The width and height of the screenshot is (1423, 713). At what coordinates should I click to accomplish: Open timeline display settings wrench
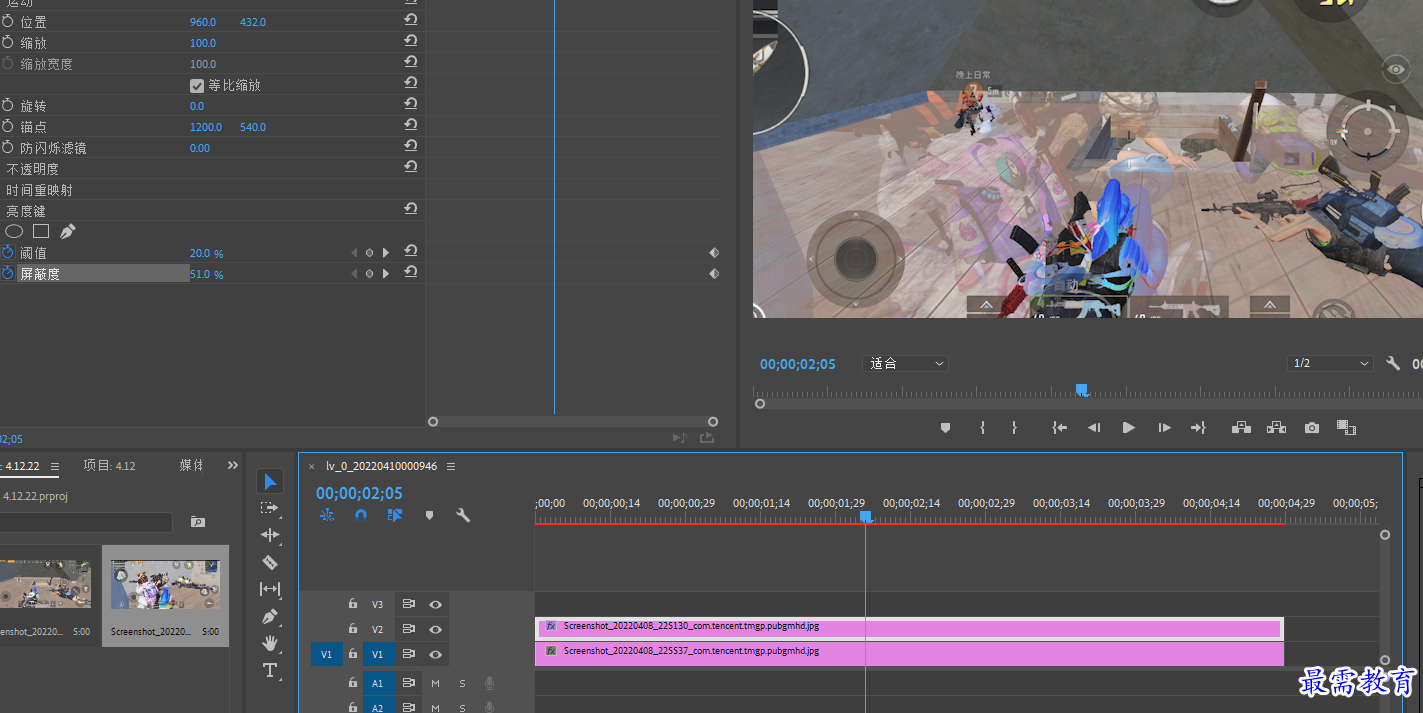point(463,516)
